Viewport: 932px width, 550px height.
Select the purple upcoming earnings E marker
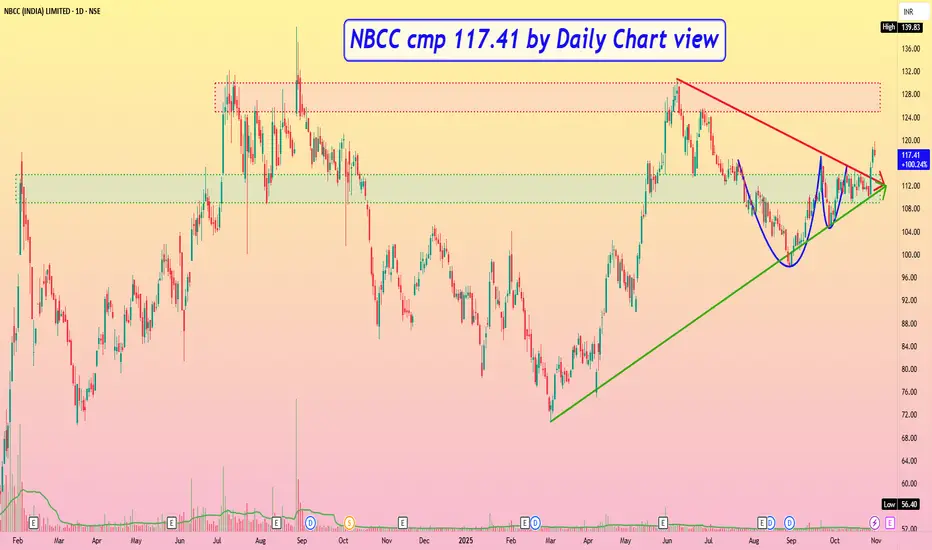point(890,523)
